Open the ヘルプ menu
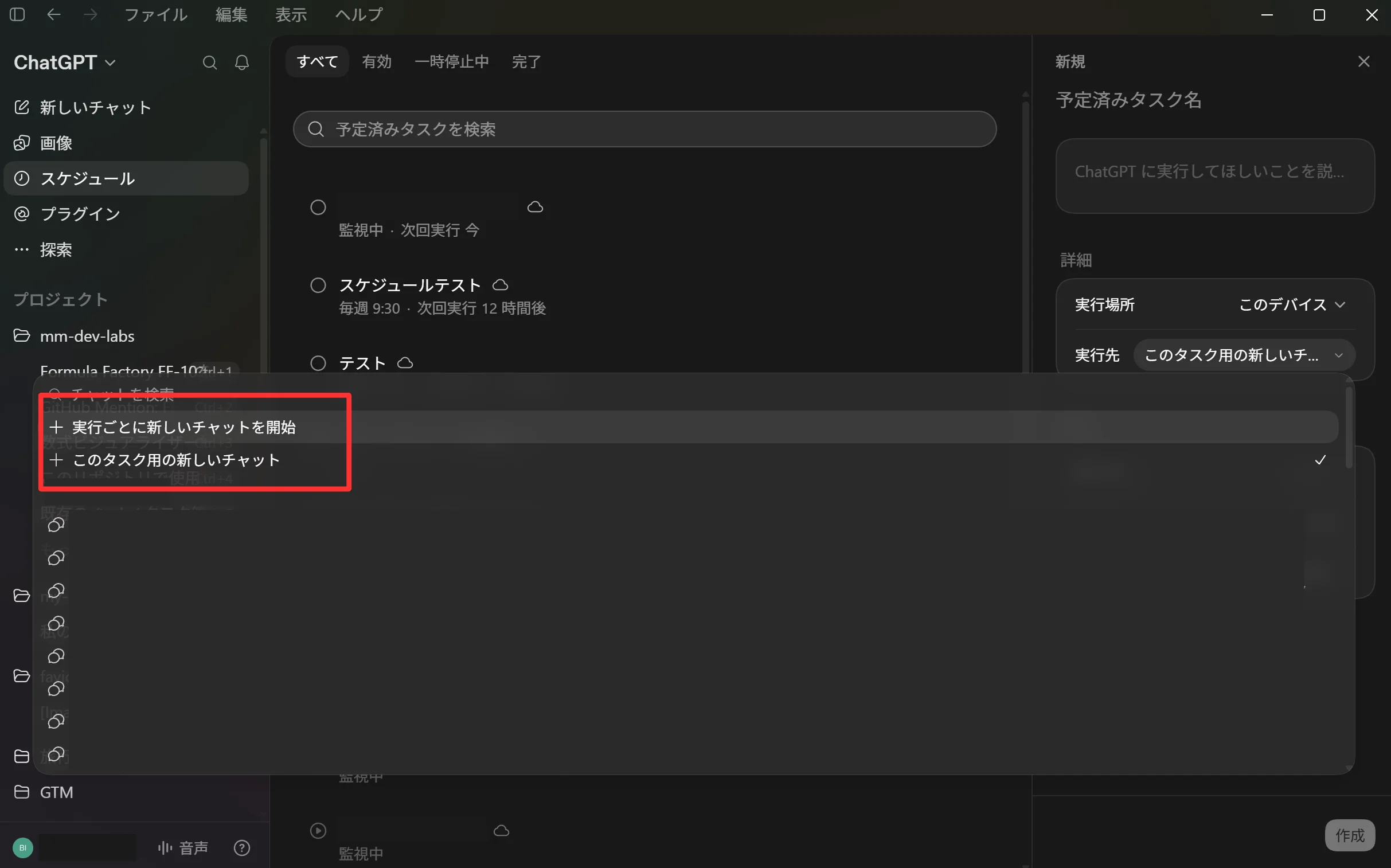1391x868 pixels. pos(360,14)
